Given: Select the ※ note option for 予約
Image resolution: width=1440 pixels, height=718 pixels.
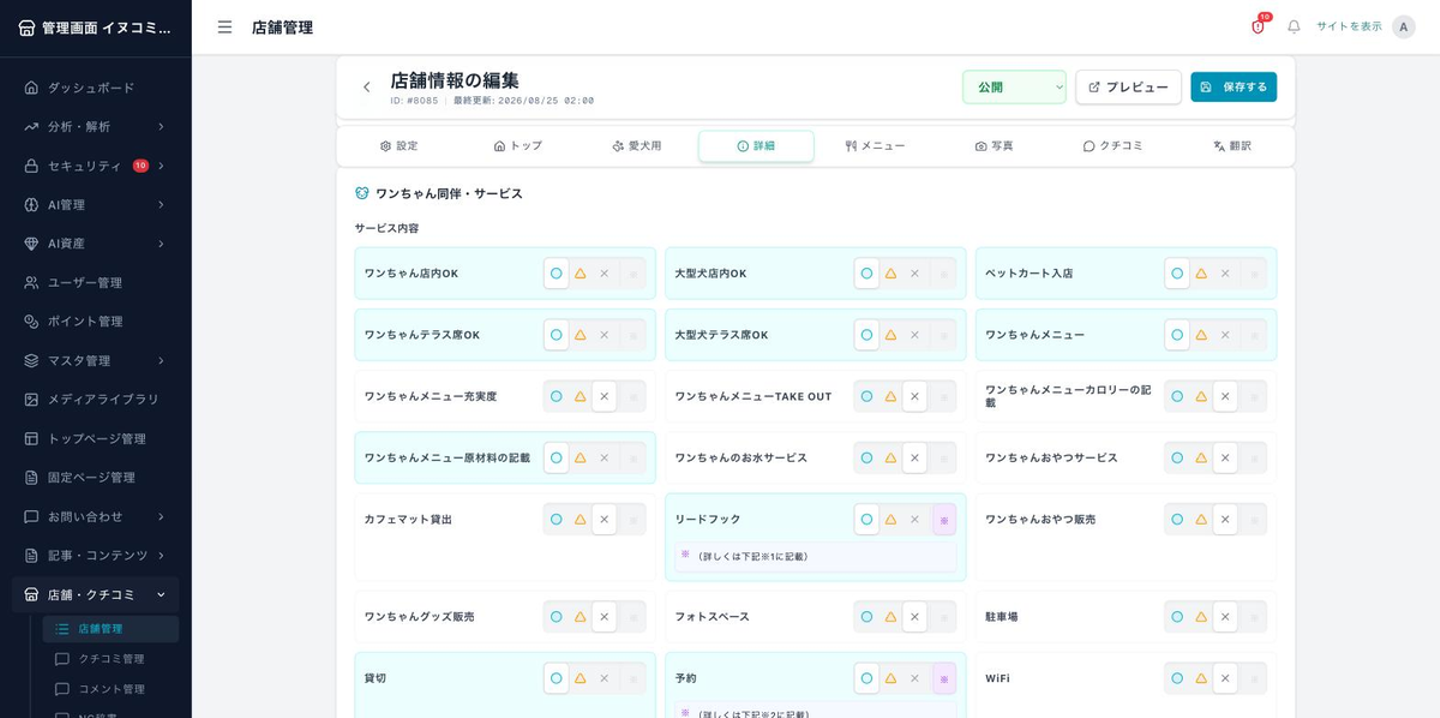Looking at the screenshot, I should point(944,679).
